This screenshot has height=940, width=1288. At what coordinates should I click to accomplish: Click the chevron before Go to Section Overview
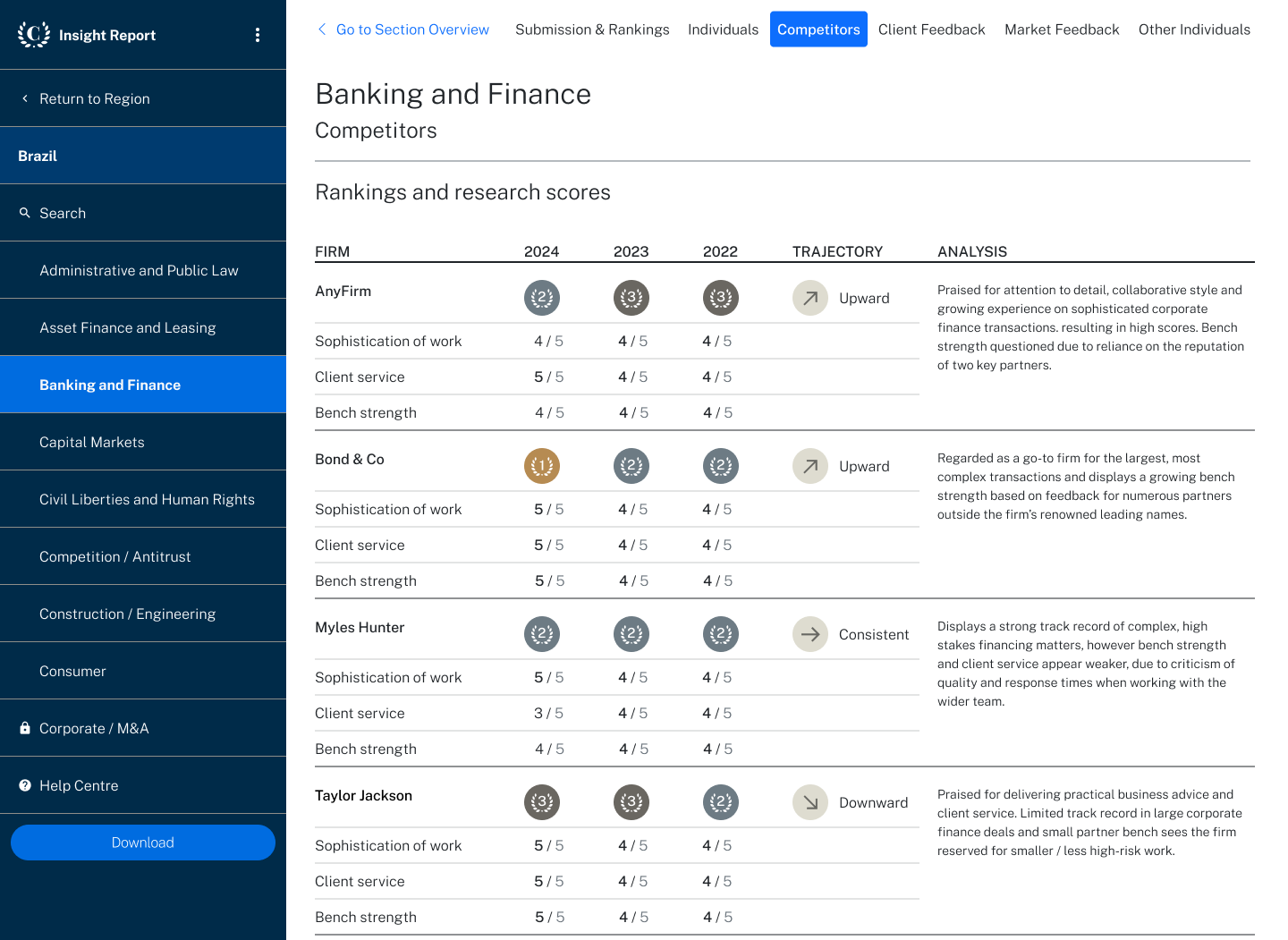click(322, 29)
